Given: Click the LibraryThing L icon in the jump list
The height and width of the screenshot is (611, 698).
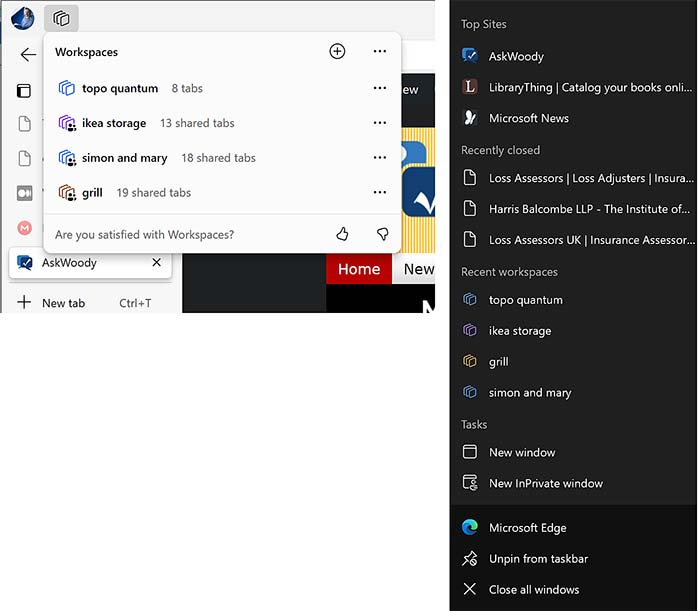Looking at the screenshot, I should tap(470, 87).
